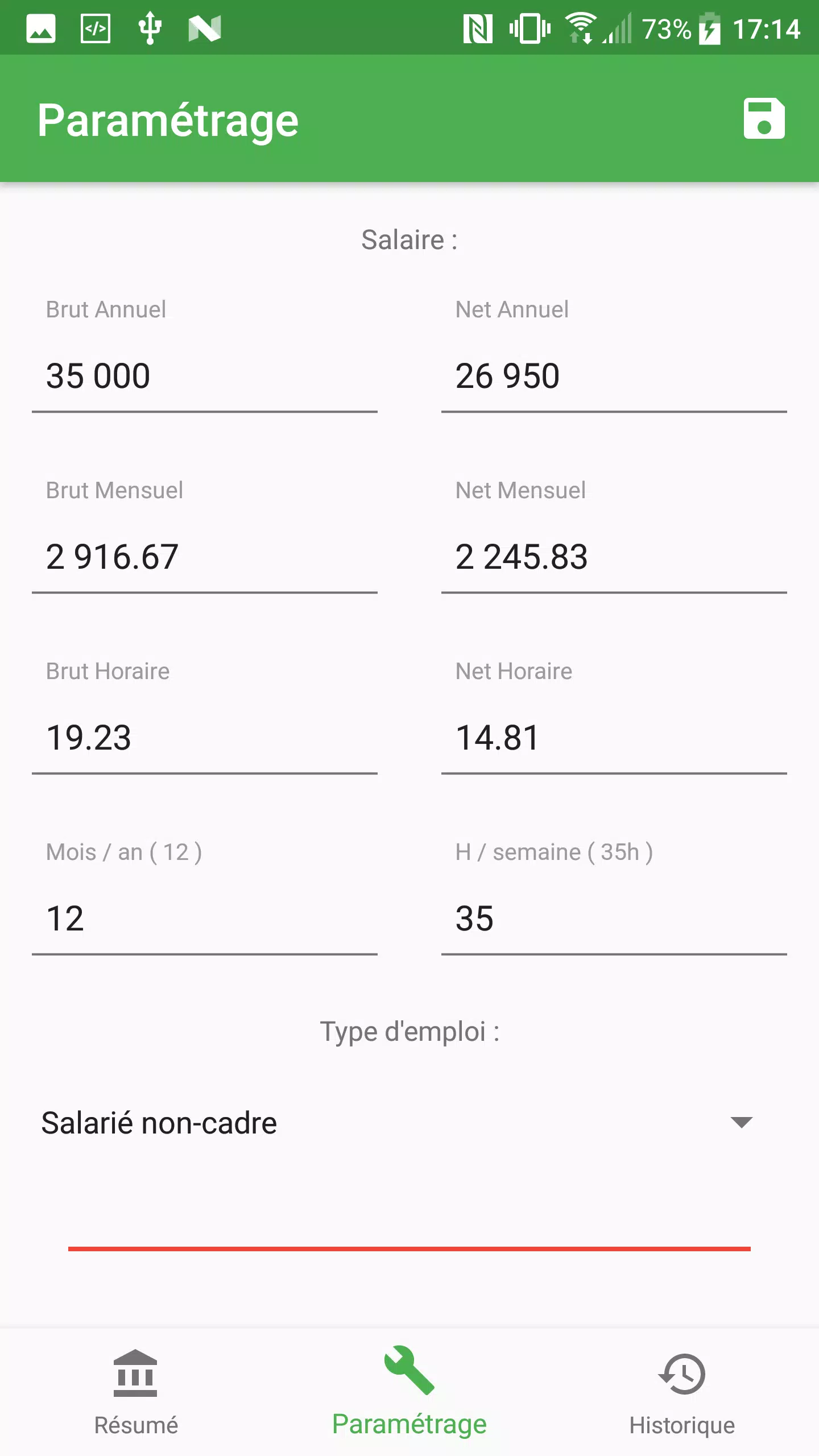This screenshot has height=1456, width=819.
Task: Open the Salarié non-cadre selector
Action: coord(398,1123)
